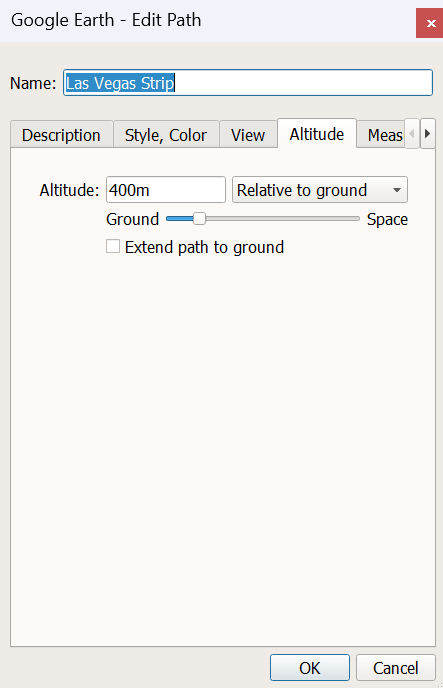
Task: Open the partially visible Measurements tab
Action: tap(381, 135)
